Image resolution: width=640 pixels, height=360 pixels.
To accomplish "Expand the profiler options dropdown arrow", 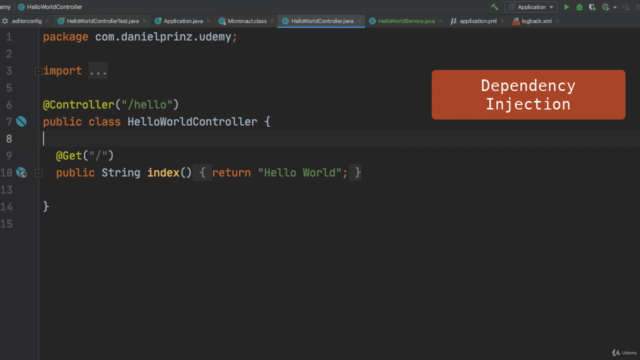I will tap(615, 7).
